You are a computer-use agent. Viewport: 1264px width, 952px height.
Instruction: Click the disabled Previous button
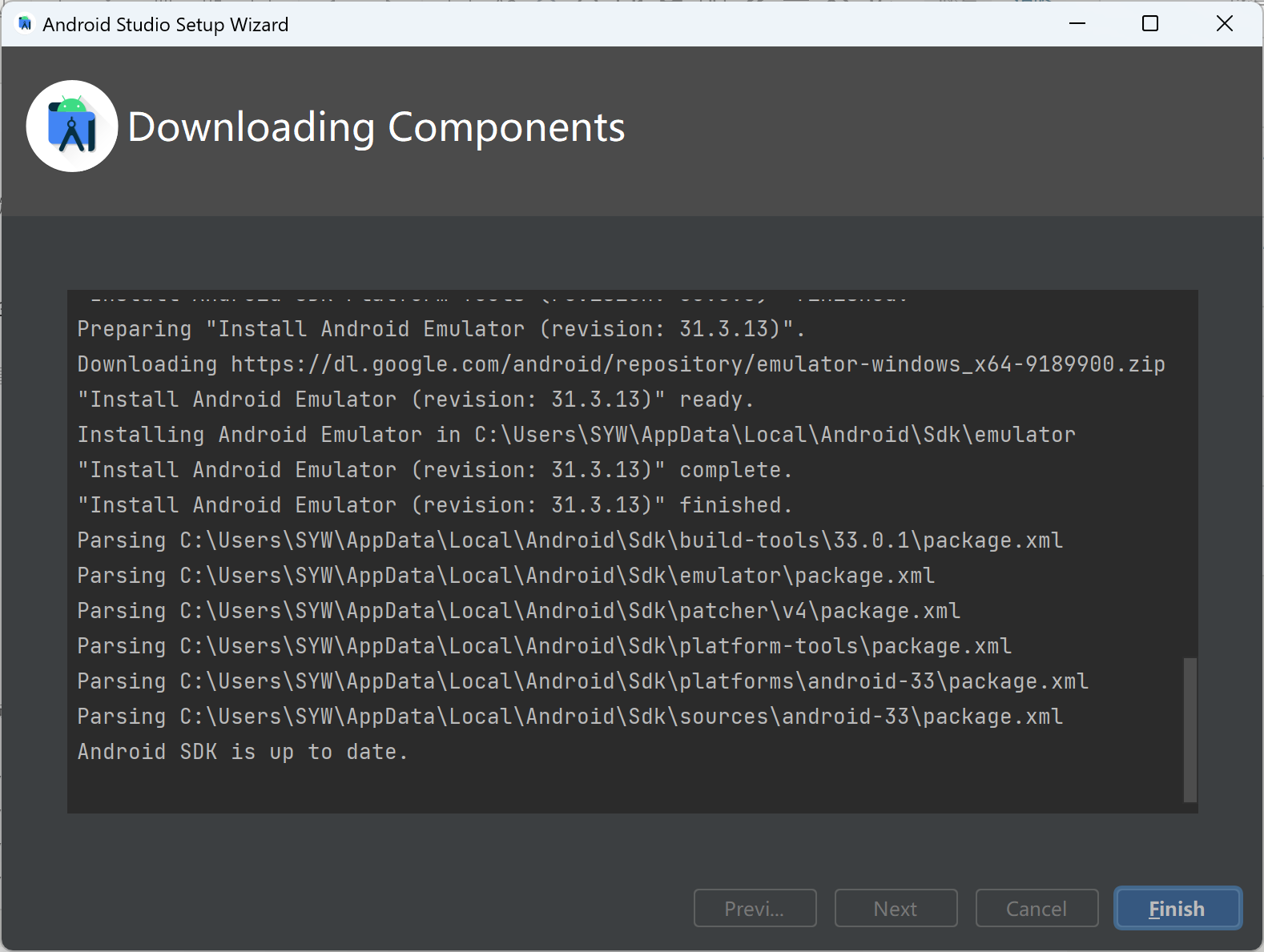tap(755, 908)
